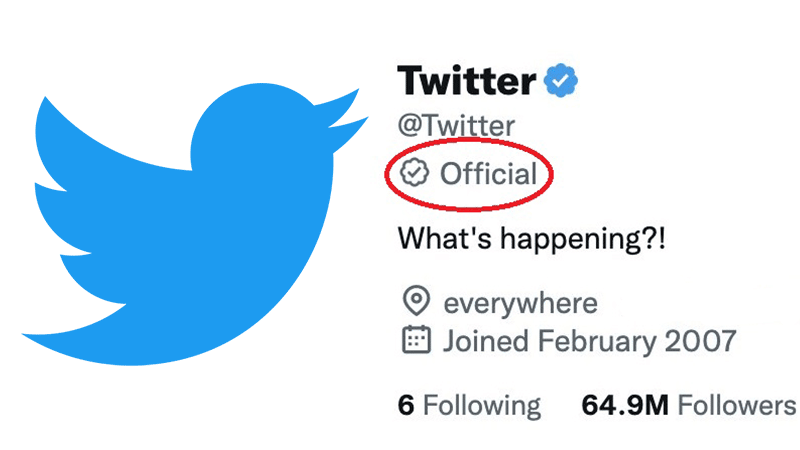Select the bold Twitter display name

pos(467,79)
